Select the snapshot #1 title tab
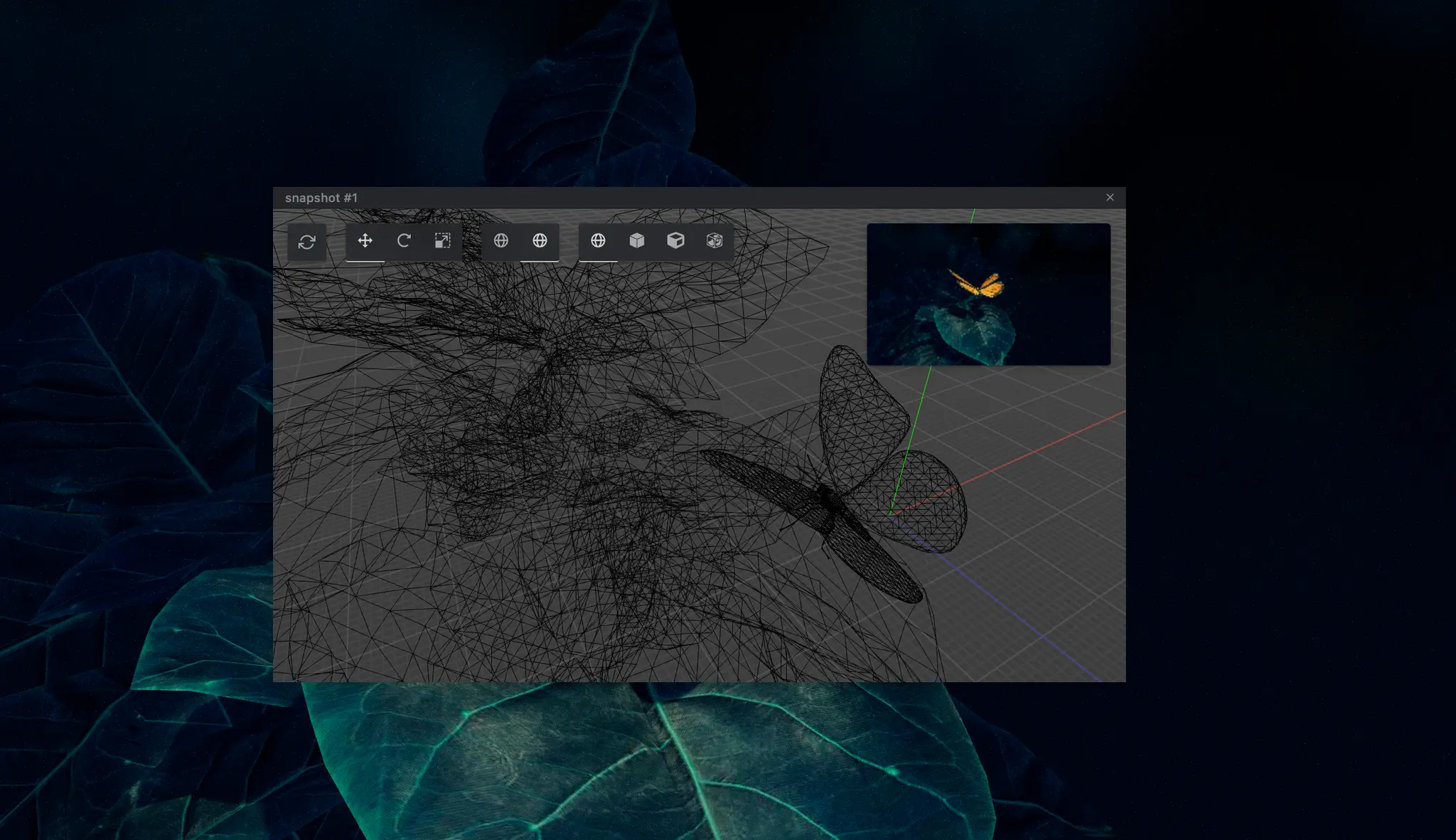Screen dimensions: 1456x840 pyautogui.click(x=321, y=198)
